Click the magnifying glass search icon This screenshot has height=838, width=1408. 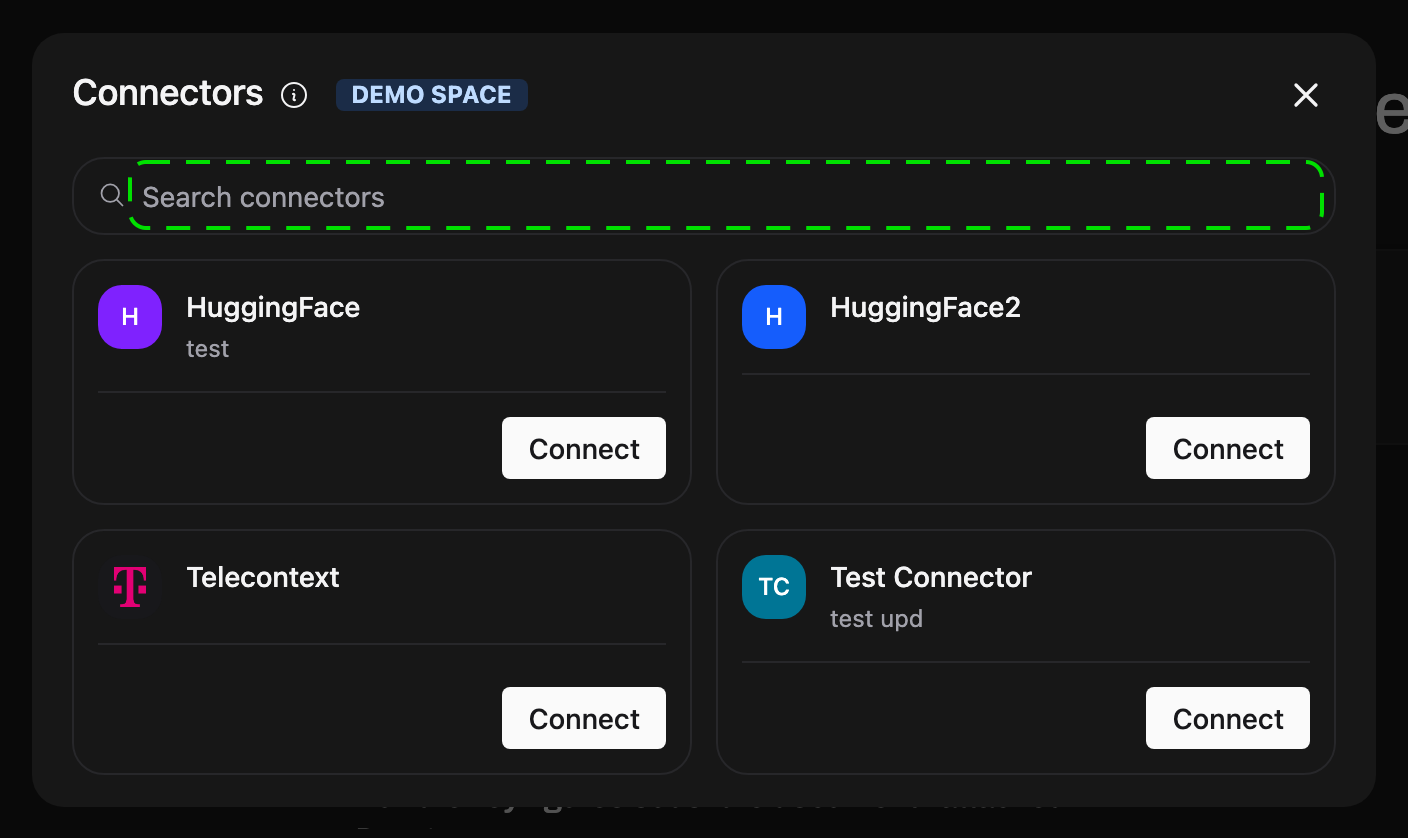pyautogui.click(x=112, y=195)
